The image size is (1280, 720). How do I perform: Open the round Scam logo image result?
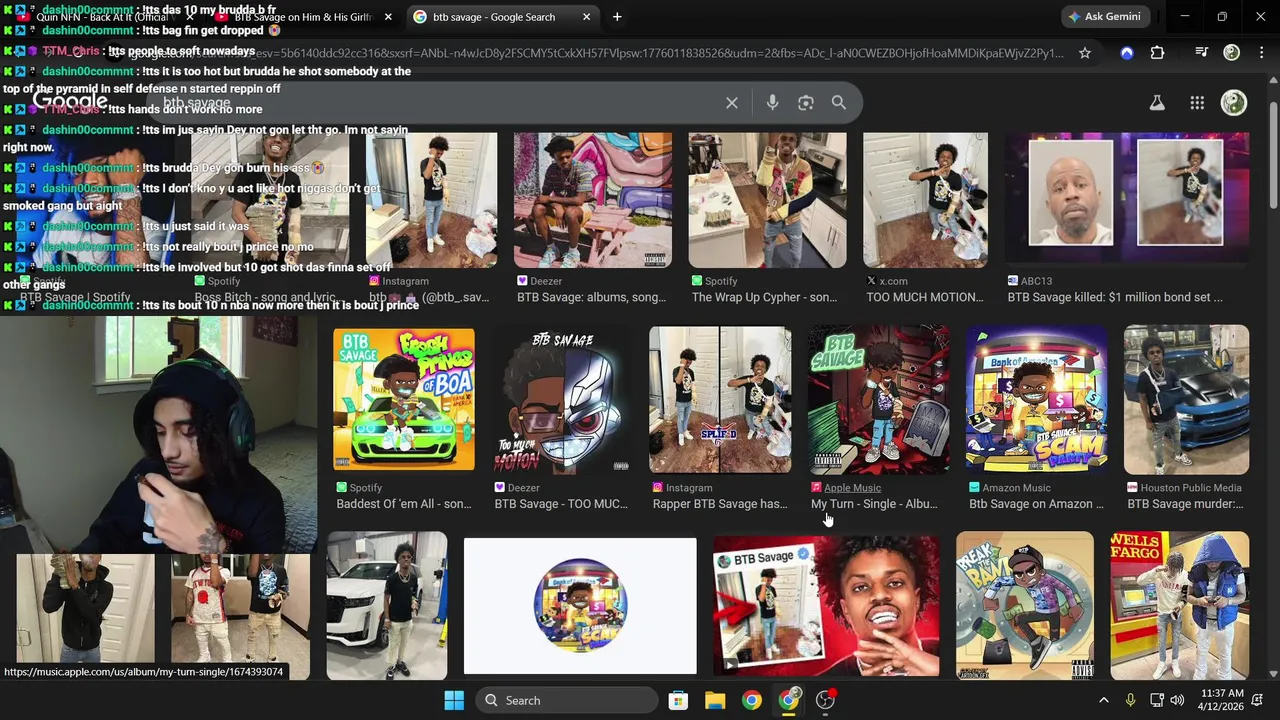point(580,606)
